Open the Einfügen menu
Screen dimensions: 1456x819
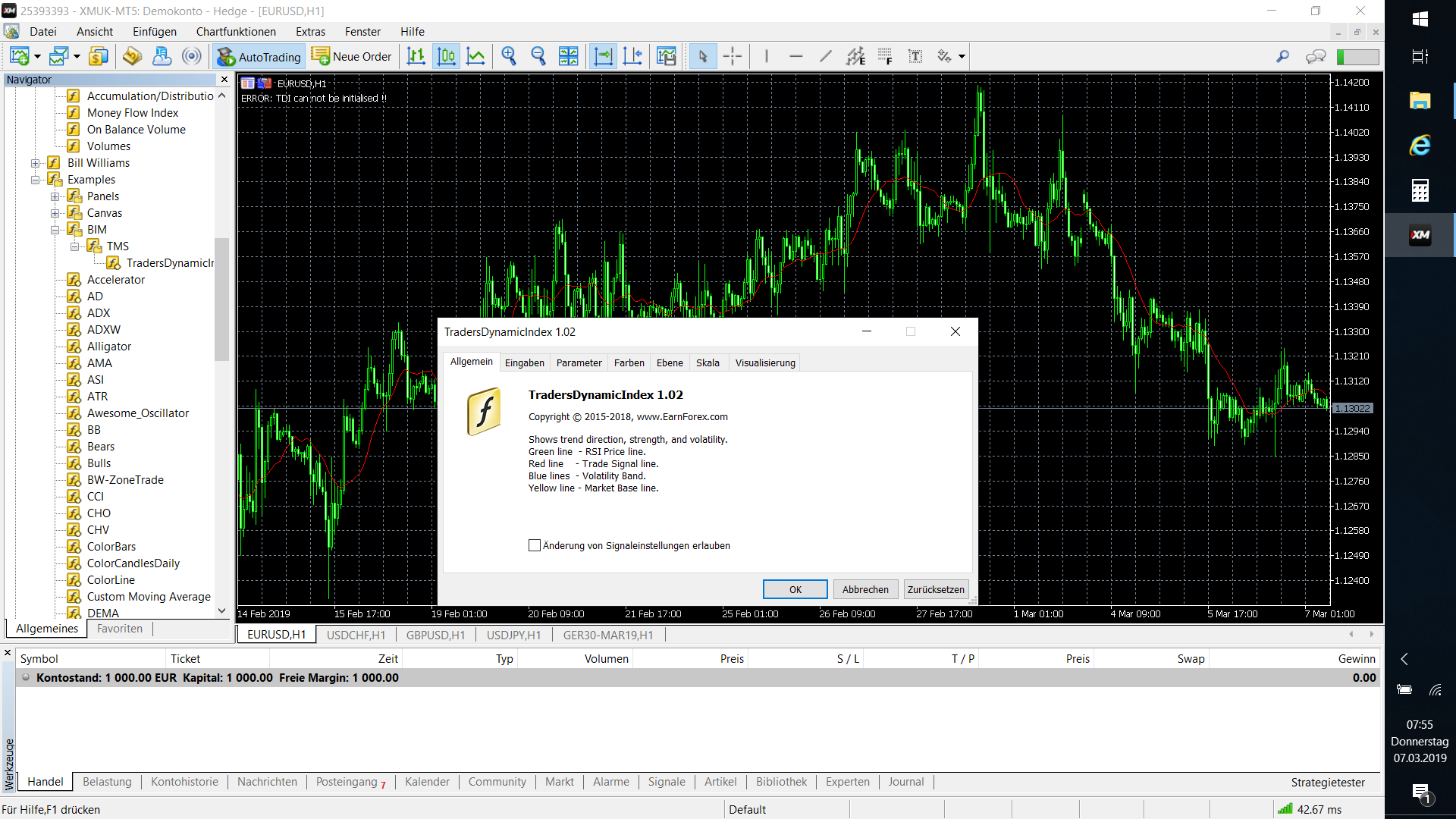[155, 32]
